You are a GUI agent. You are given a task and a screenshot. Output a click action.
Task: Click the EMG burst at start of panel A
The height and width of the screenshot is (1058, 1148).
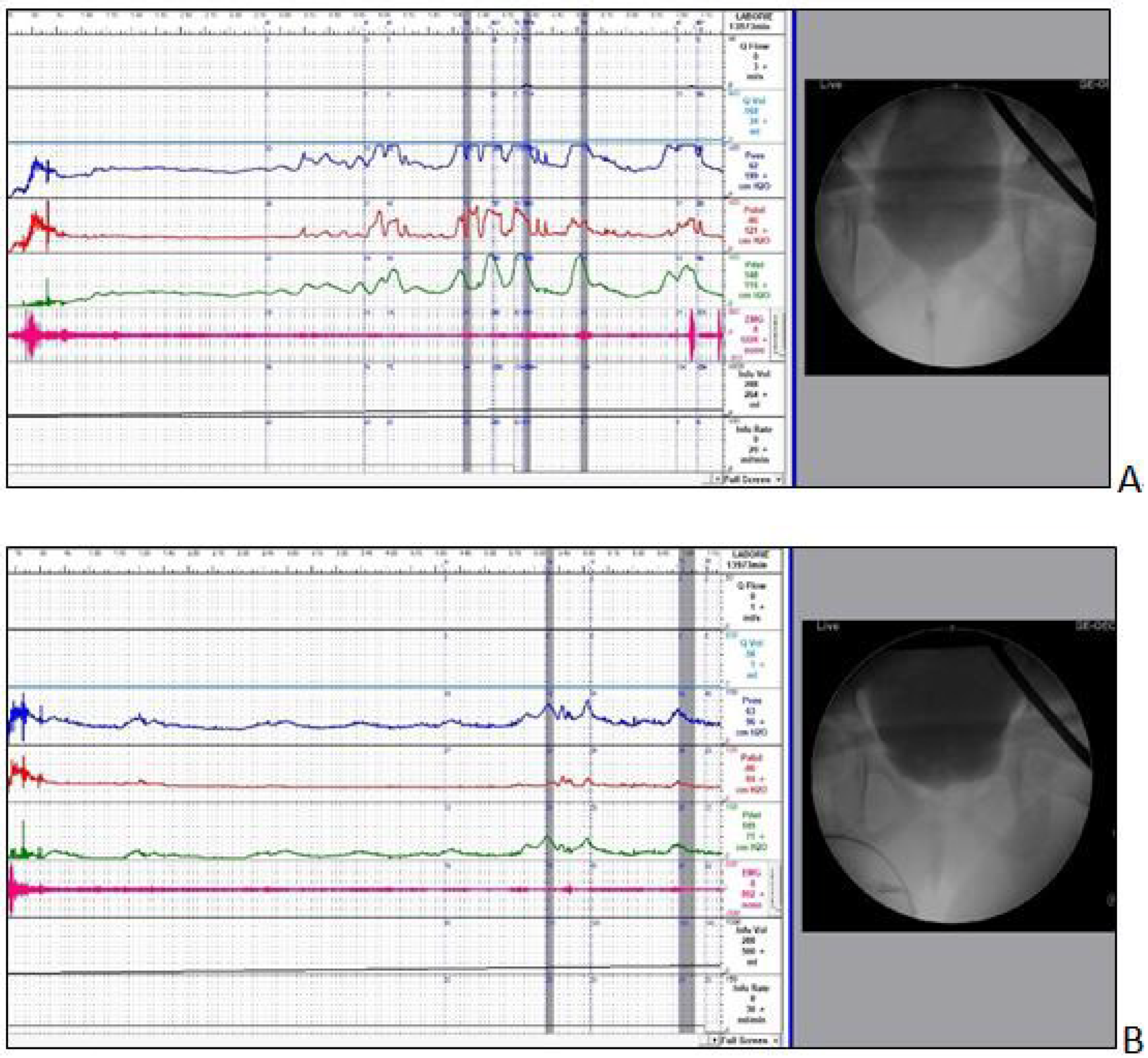31,335
